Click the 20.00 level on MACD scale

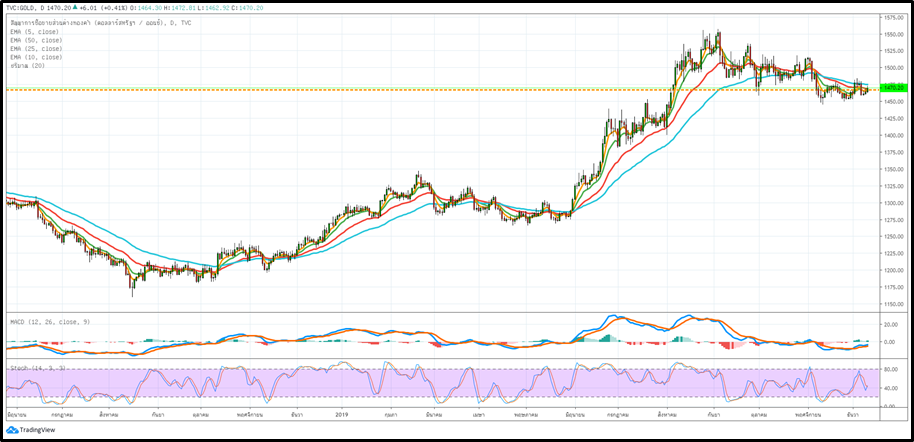(x=890, y=324)
